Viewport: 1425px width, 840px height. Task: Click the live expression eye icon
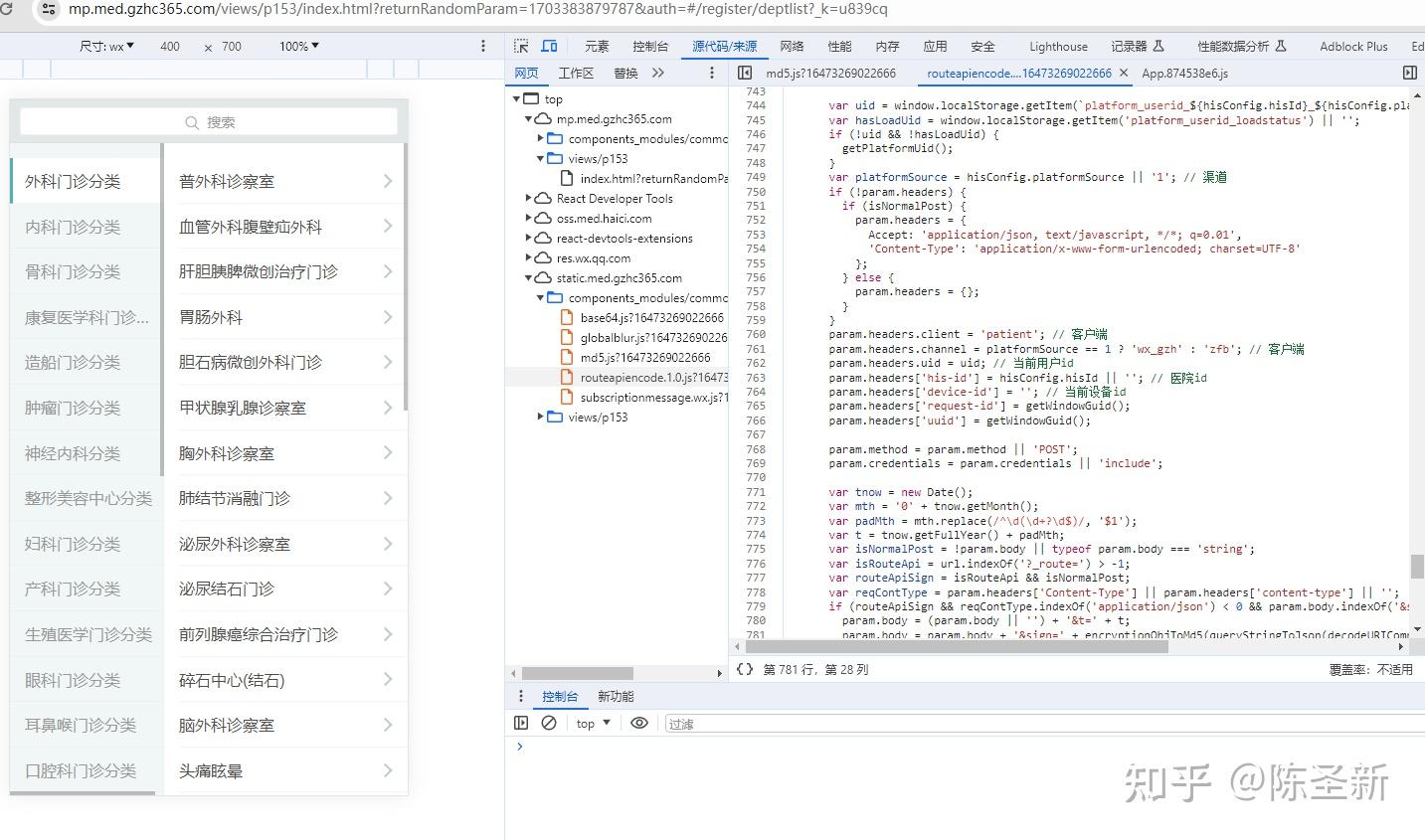pyautogui.click(x=639, y=723)
